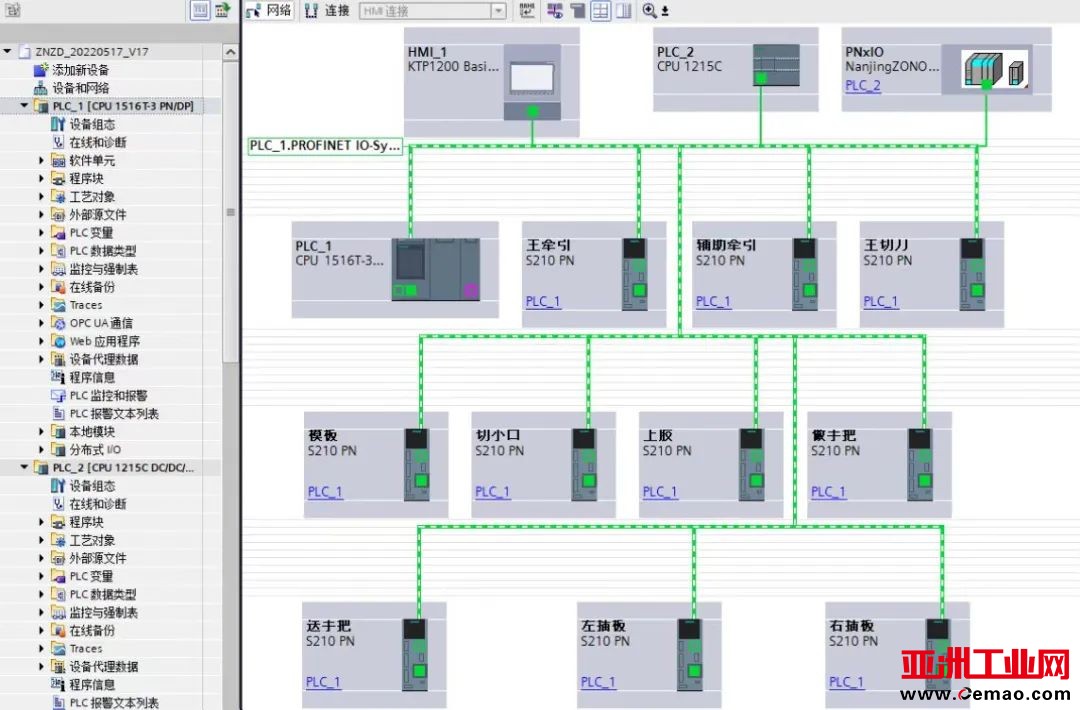Expand the 本地模块 node
1080x710 pixels.
click(x=41, y=431)
